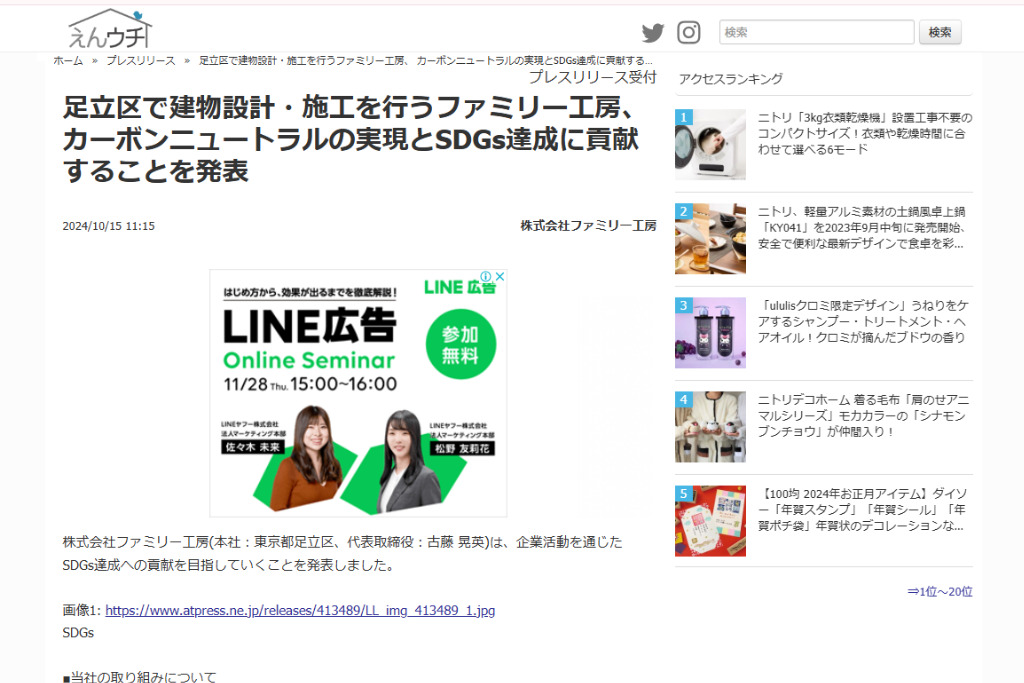The image size is (1024, 683).
Task: Open the truncated article title breadcrumb
Action: 426,61
